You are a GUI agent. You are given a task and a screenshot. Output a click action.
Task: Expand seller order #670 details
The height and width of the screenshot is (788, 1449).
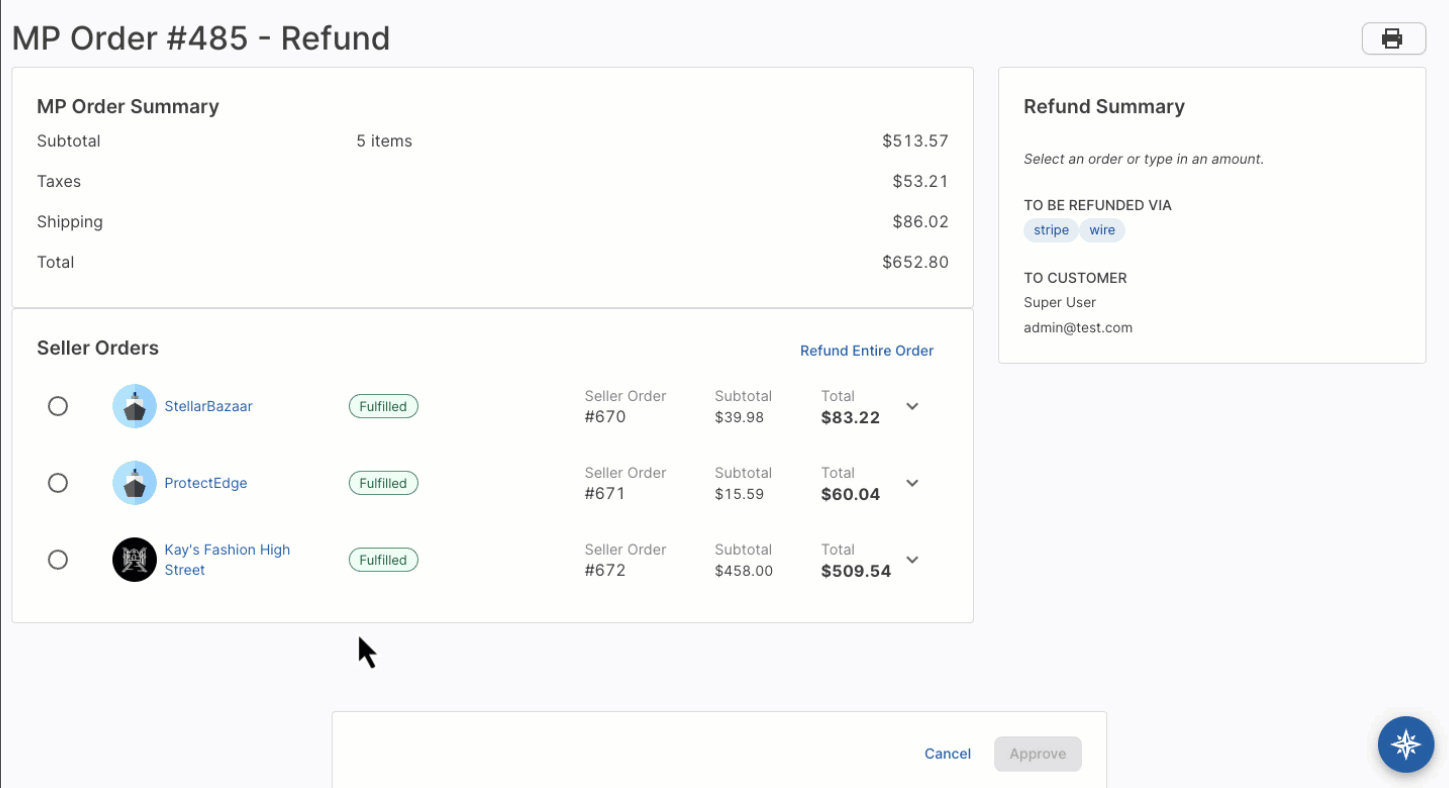pos(912,407)
